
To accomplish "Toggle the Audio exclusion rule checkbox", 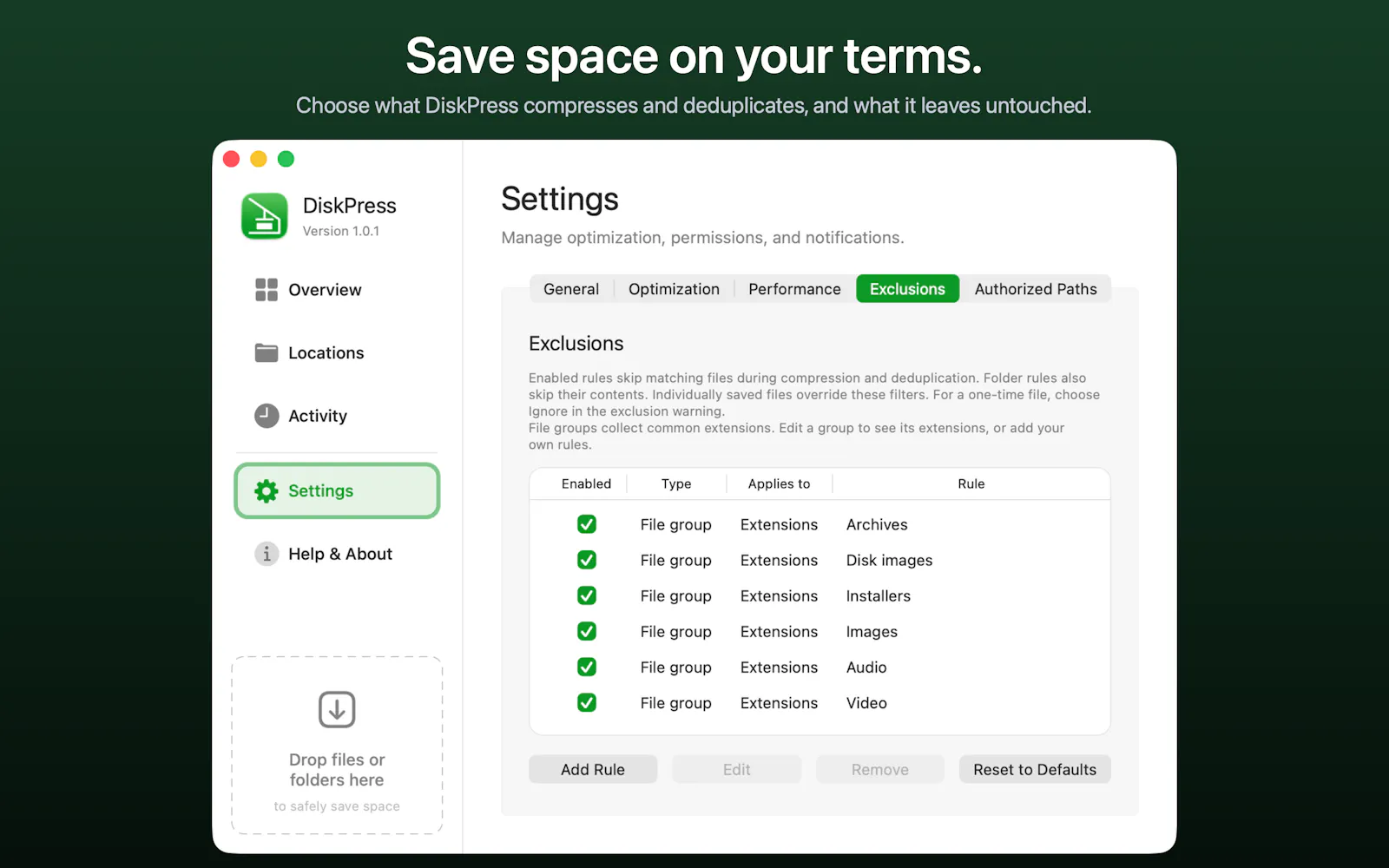I will coord(587,667).
